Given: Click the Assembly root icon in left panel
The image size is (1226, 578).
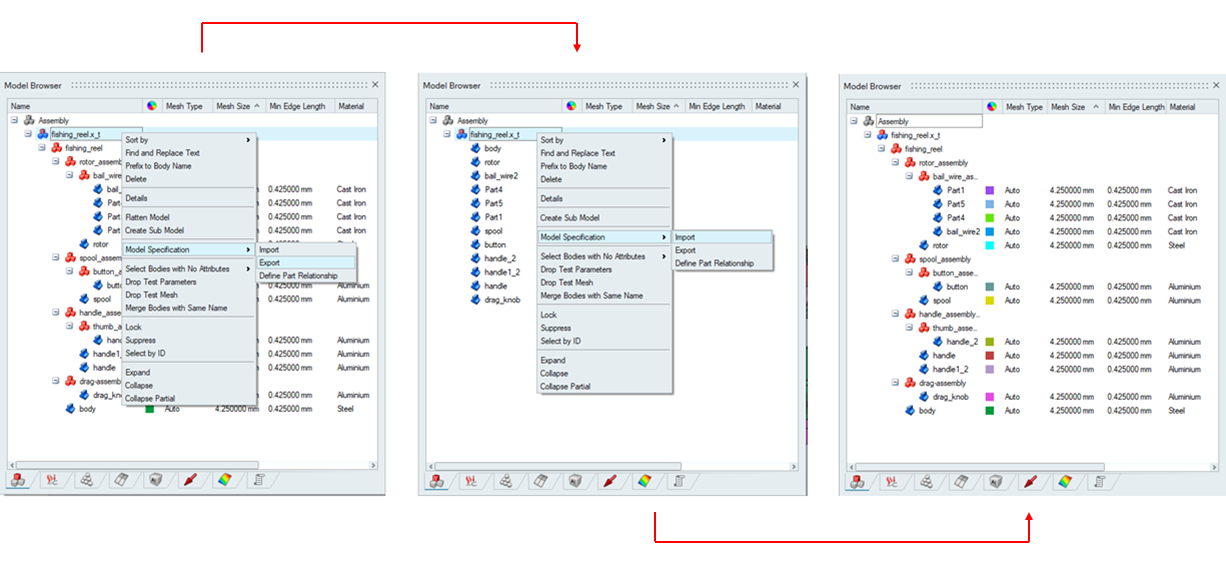Looking at the screenshot, I should (29, 120).
